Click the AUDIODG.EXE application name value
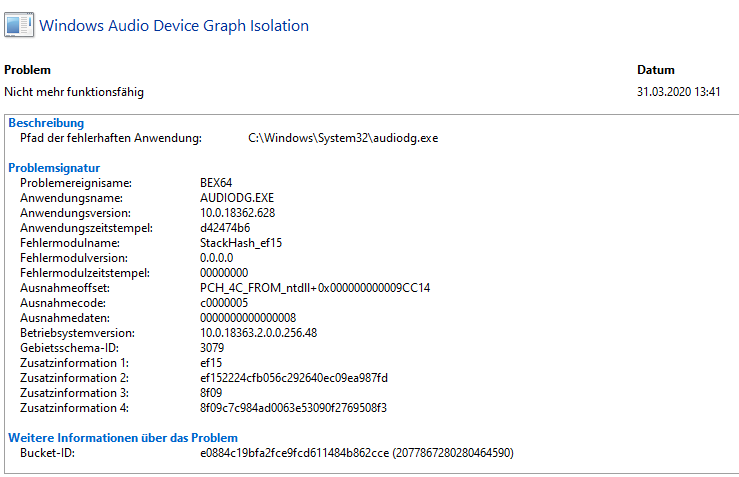The width and height of the screenshot is (739, 477). 237,198
